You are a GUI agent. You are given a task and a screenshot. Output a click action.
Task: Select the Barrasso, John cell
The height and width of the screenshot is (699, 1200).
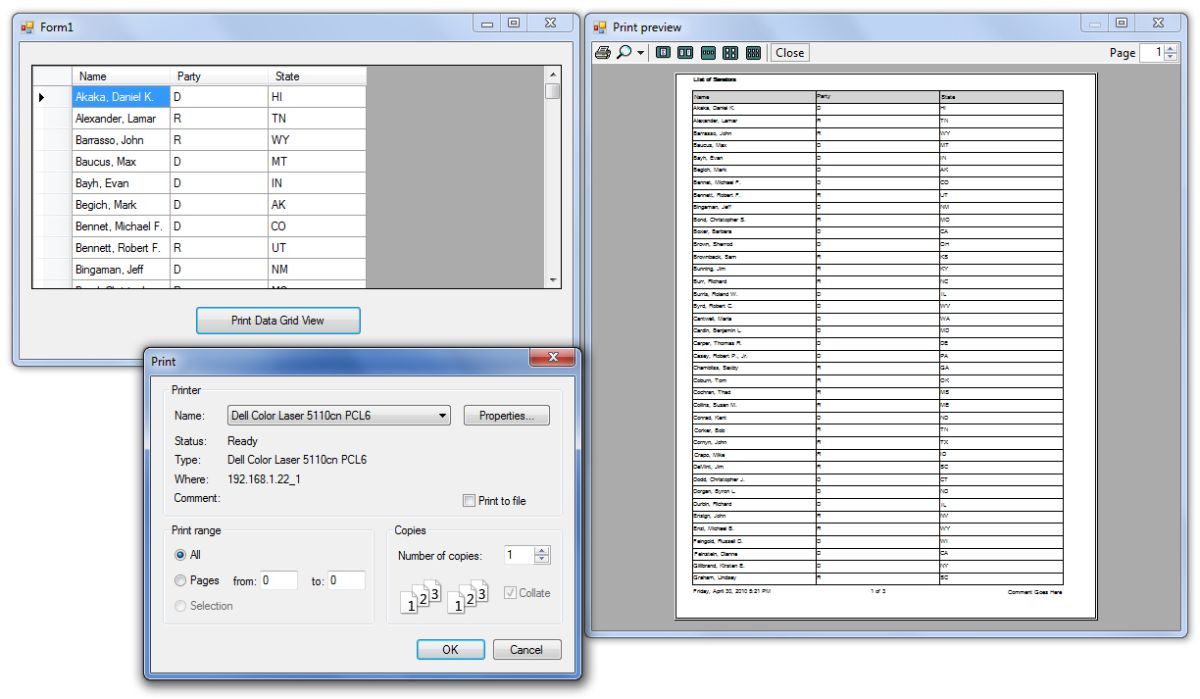coord(120,140)
